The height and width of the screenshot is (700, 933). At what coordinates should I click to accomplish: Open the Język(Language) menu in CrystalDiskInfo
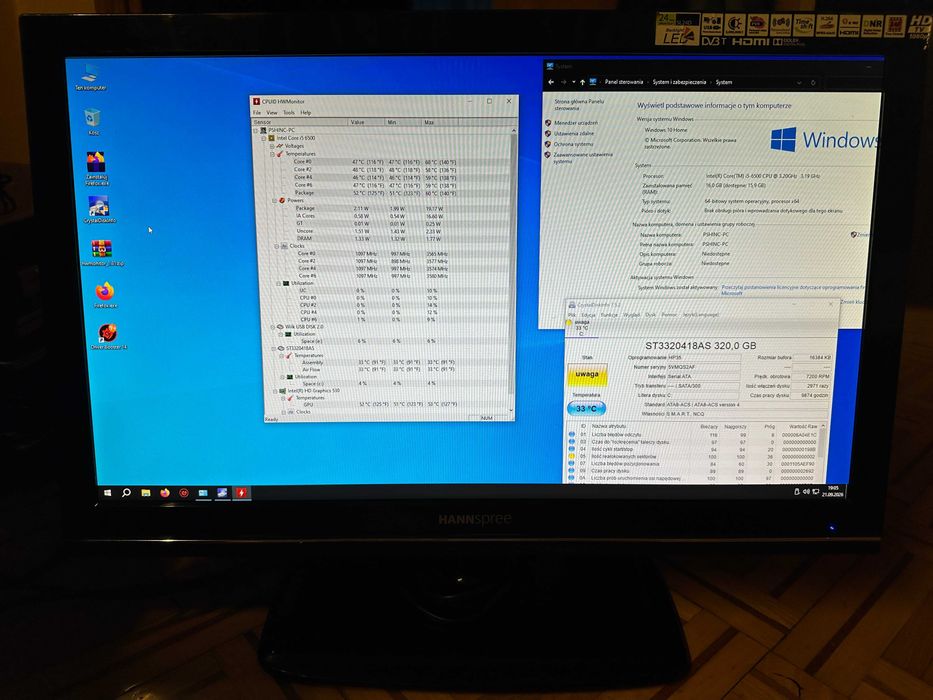[700, 314]
